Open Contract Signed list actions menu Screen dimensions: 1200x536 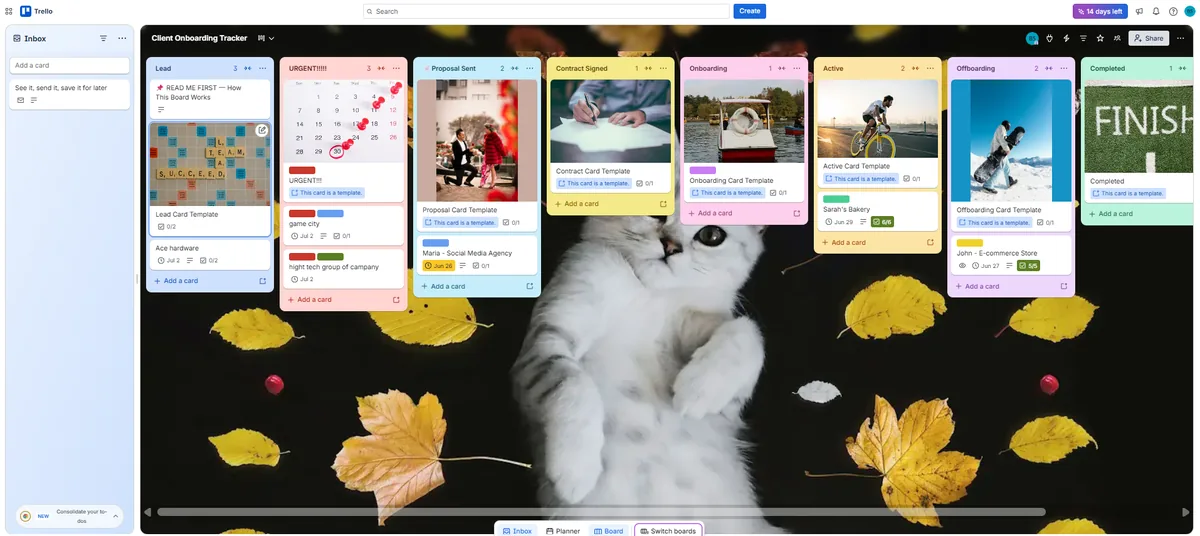click(664, 68)
